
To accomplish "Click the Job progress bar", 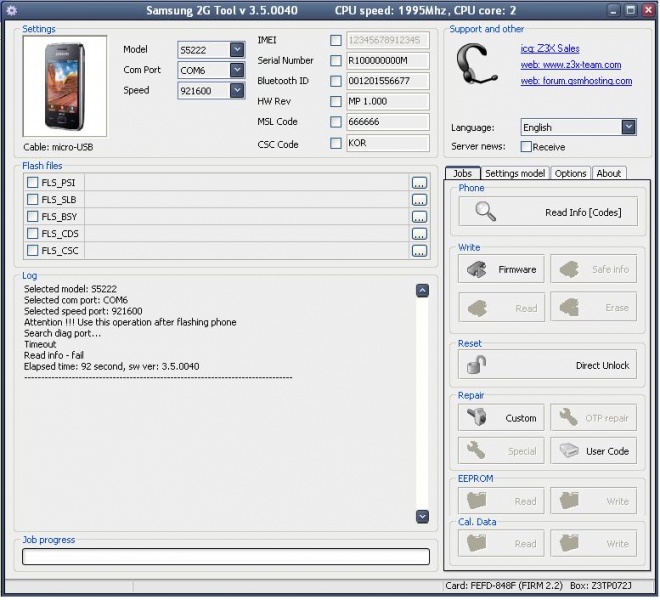I will point(226,557).
